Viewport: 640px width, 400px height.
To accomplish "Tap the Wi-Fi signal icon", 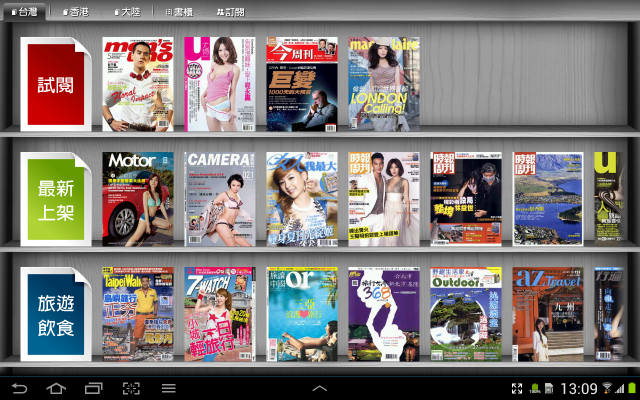I will [607, 388].
